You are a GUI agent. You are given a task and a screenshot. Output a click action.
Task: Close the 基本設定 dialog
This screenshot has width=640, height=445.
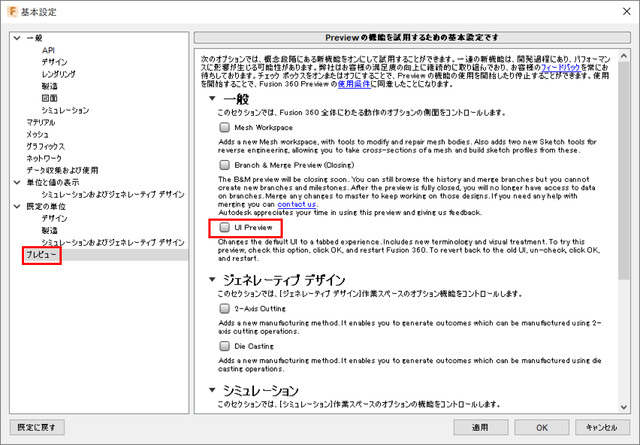pos(627,11)
